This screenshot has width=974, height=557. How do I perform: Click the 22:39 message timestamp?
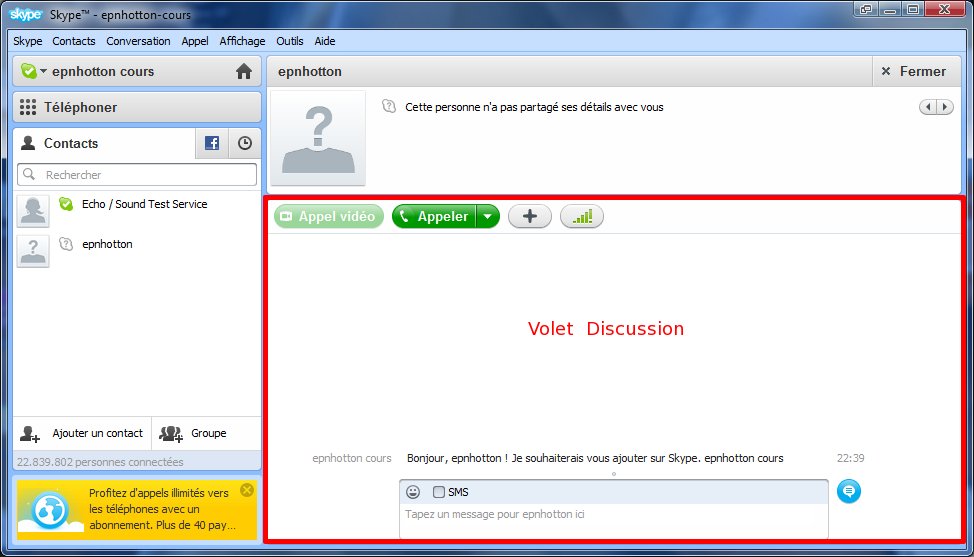click(x=850, y=458)
